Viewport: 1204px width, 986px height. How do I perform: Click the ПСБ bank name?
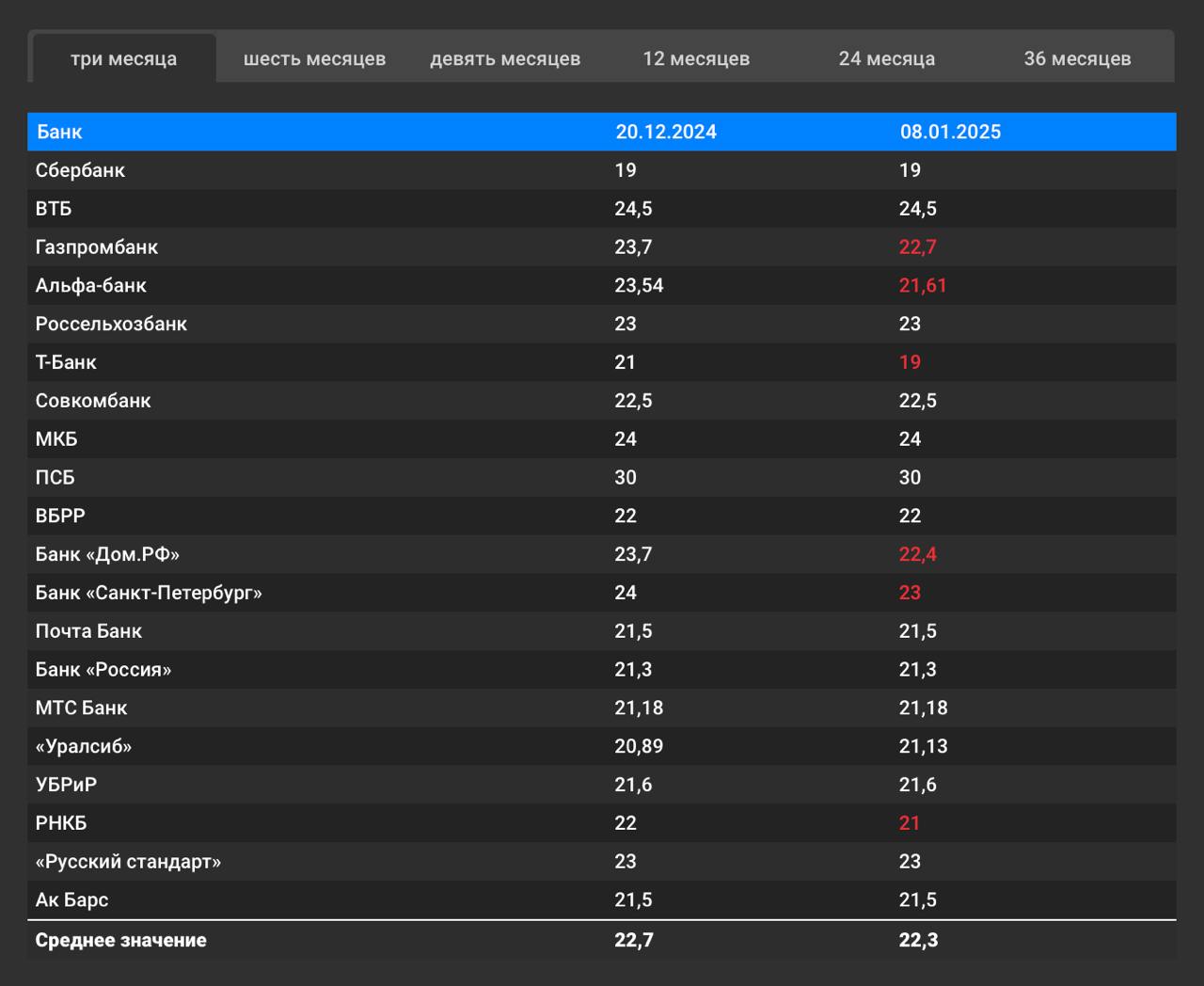[x=55, y=478]
